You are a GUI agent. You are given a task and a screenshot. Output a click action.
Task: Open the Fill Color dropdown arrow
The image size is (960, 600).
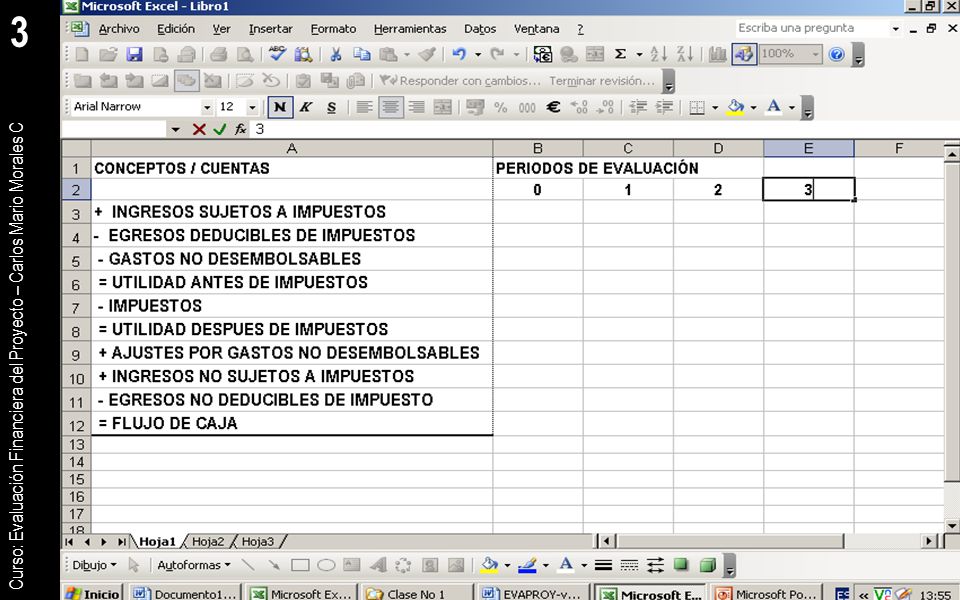pos(753,107)
